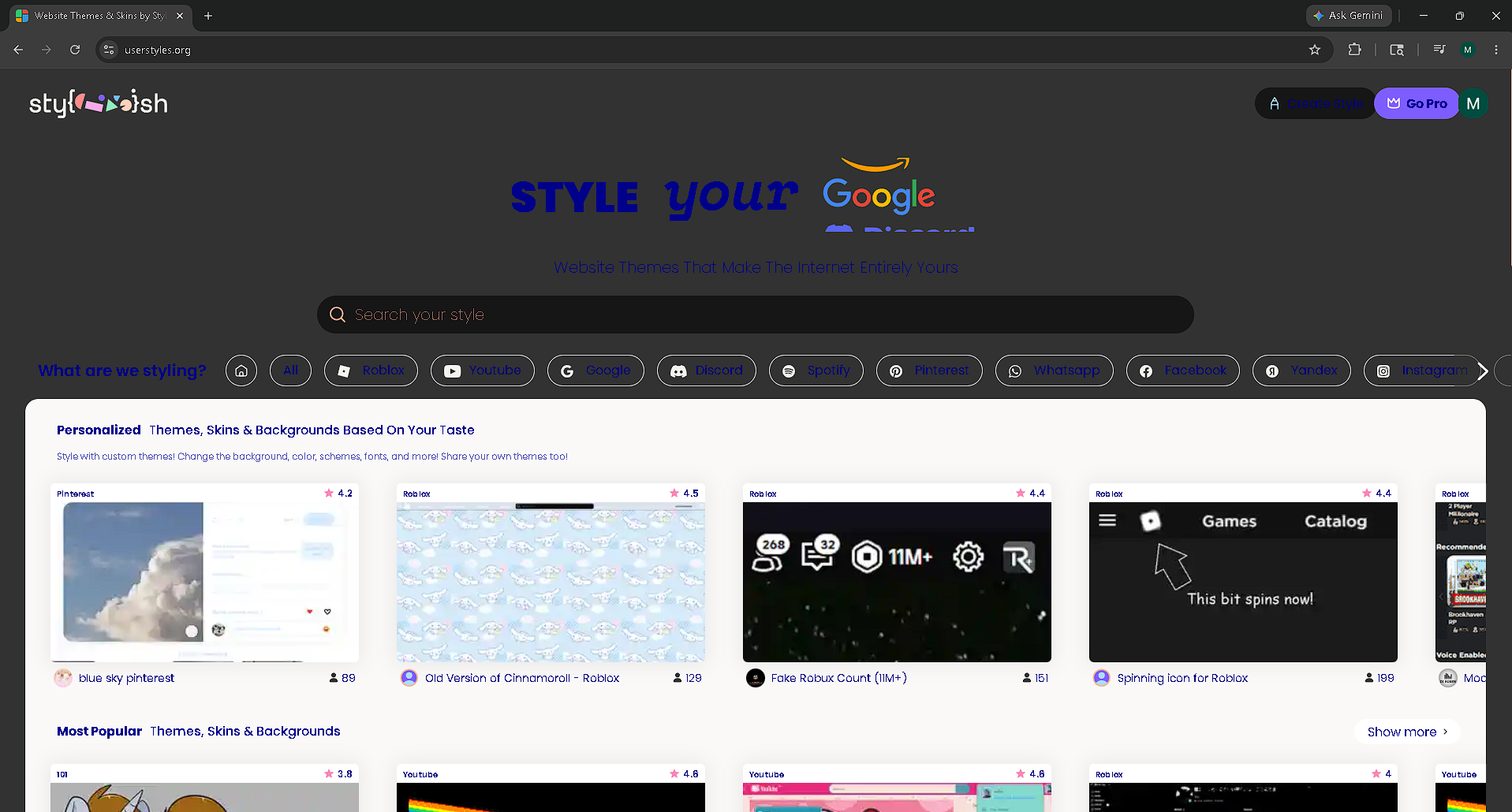Viewport: 1512px width, 812px height.
Task: Click author avatar beside blue sky pinterest
Action: (63, 678)
